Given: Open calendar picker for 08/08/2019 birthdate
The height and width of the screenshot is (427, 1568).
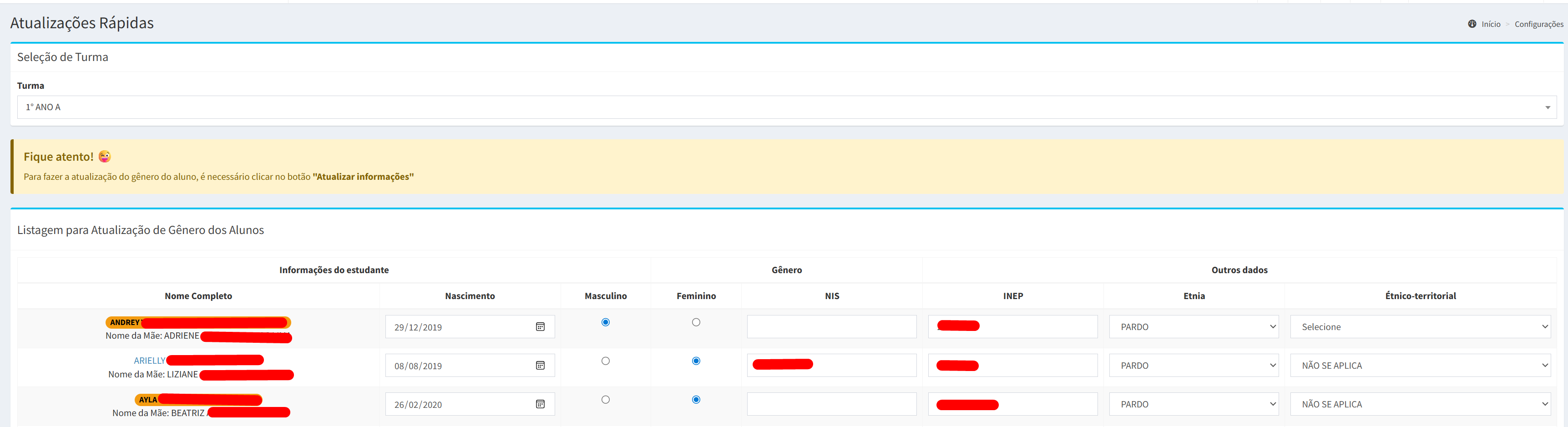Looking at the screenshot, I should click(540, 366).
